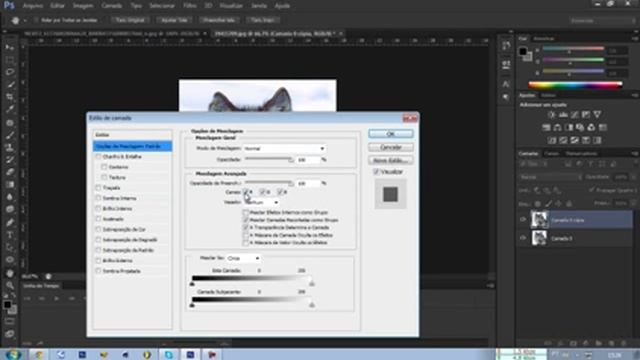Add a Color Balance adjustment layer
The height and width of the screenshot is (360, 640).
point(558,128)
